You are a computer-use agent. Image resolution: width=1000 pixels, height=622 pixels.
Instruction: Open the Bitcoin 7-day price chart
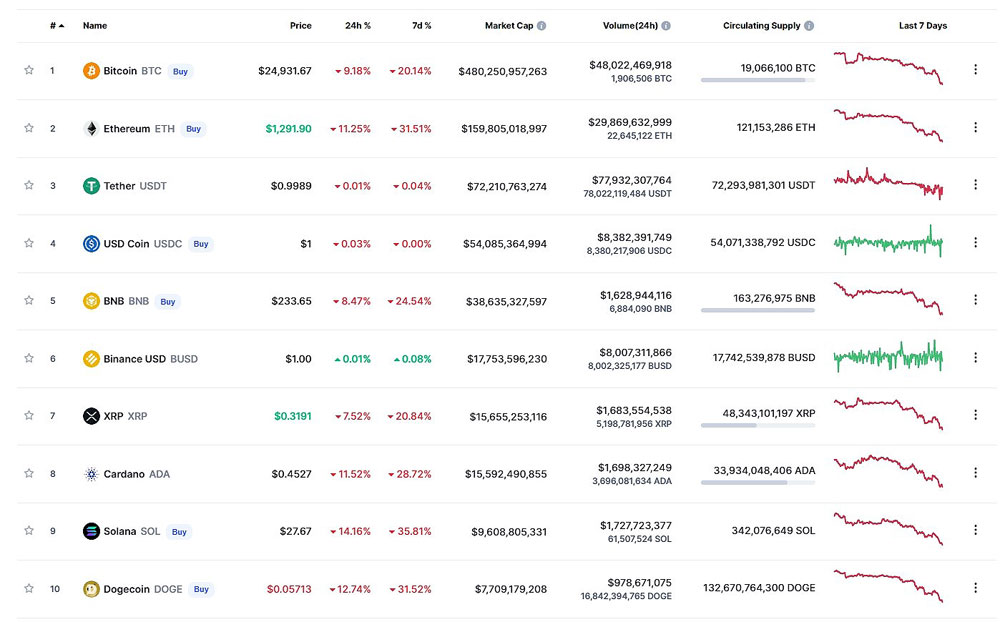[888, 68]
